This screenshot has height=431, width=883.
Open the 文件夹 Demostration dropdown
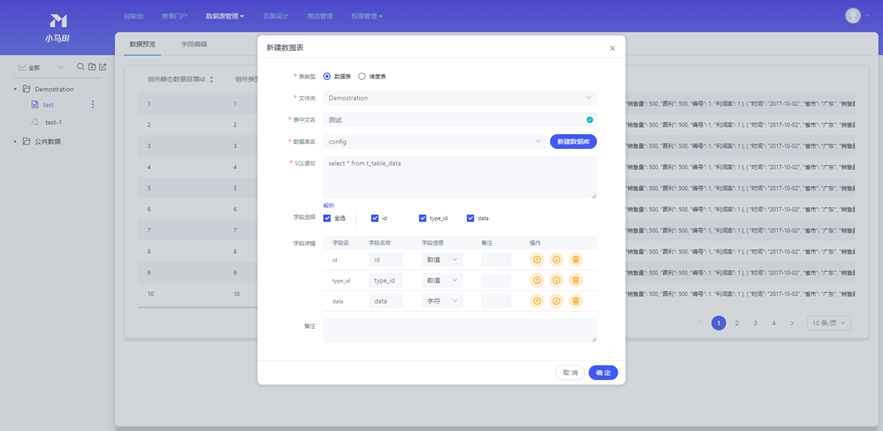(460, 98)
